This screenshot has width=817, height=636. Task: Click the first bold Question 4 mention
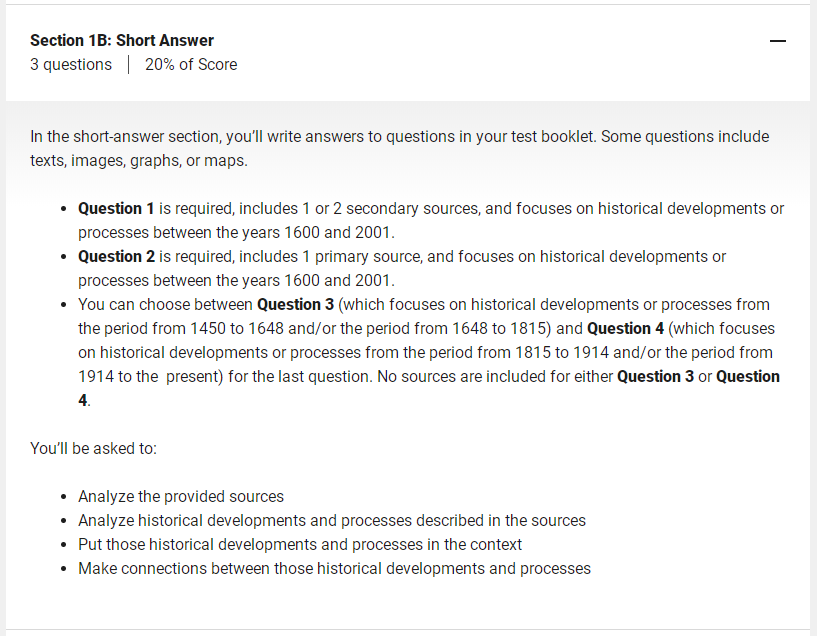(625, 328)
